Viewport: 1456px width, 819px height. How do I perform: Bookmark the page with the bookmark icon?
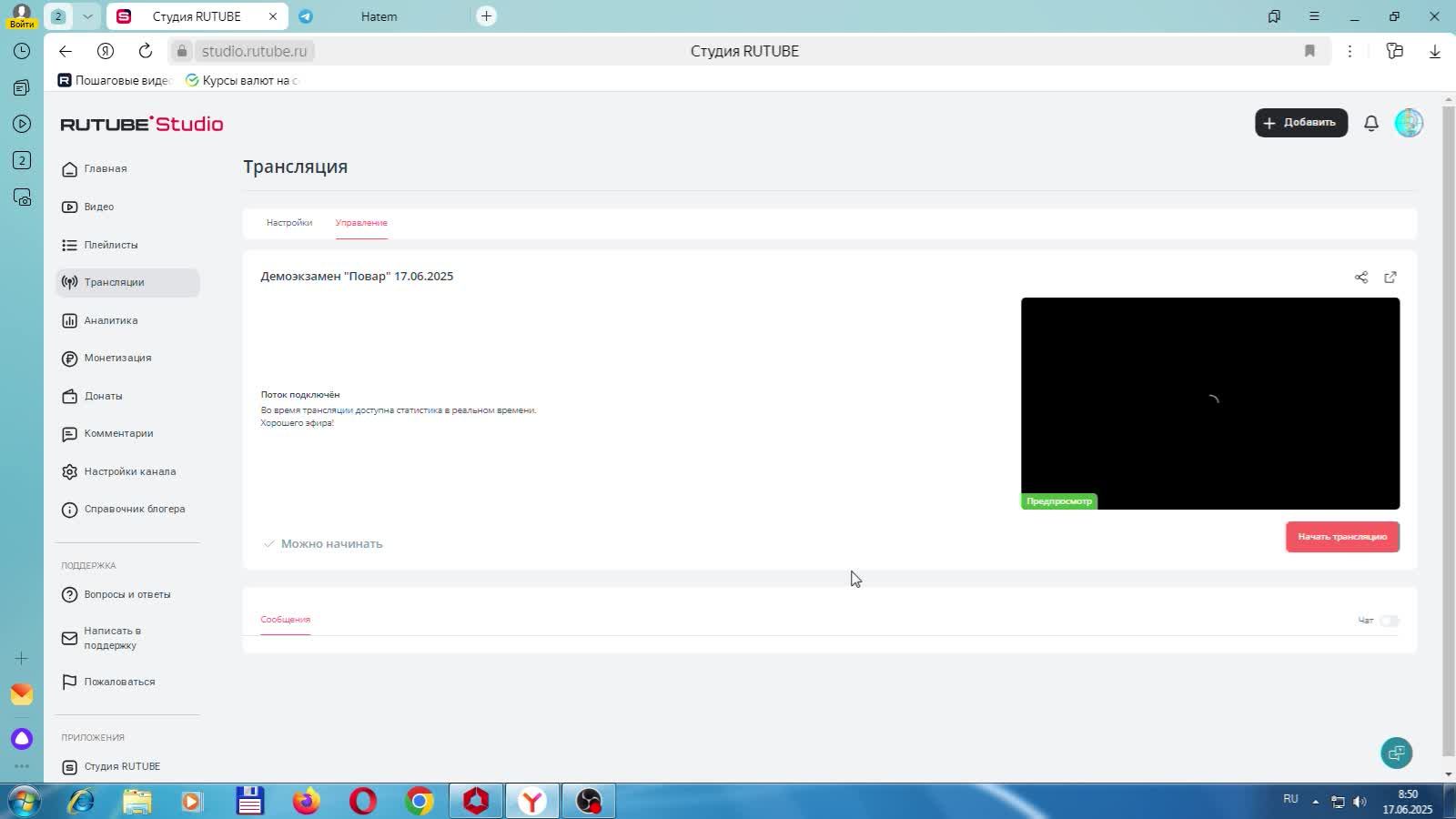click(1309, 51)
